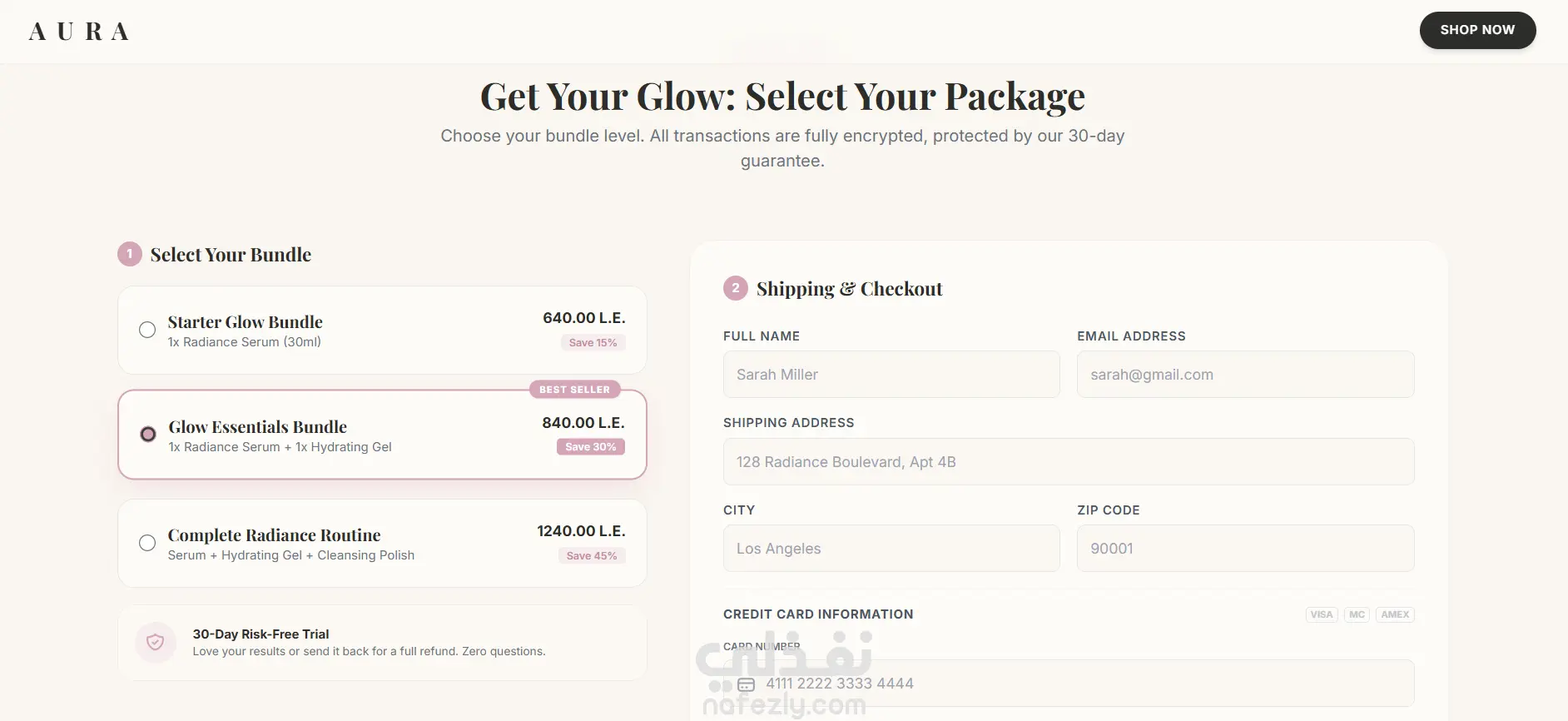1568x721 pixels.
Task: Click the step 2 circle badge
Action: point(736,288)
